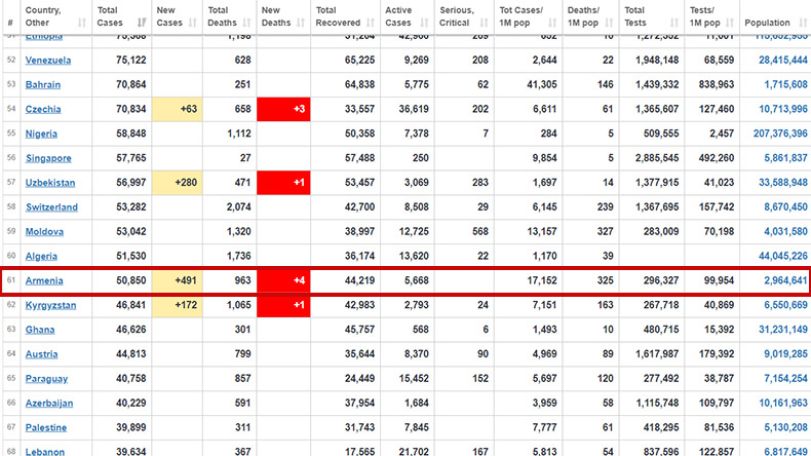Viewport: 811px width, 456px height.
Task: Open Kyrgyzstan country details link
Action: tap(51, 305)
